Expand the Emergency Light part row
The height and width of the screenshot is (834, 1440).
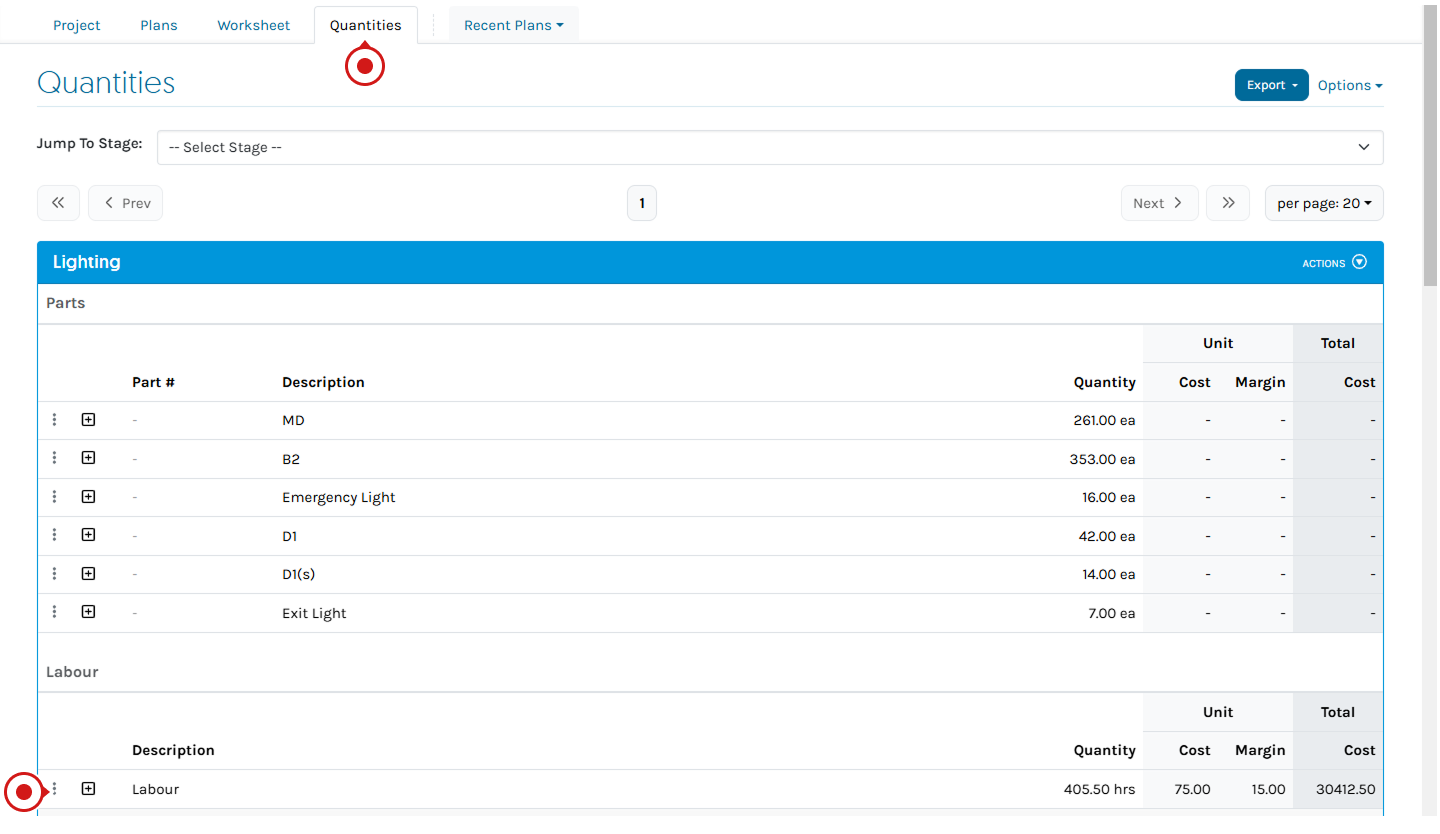pyautogui.click(x=88, y=497)
